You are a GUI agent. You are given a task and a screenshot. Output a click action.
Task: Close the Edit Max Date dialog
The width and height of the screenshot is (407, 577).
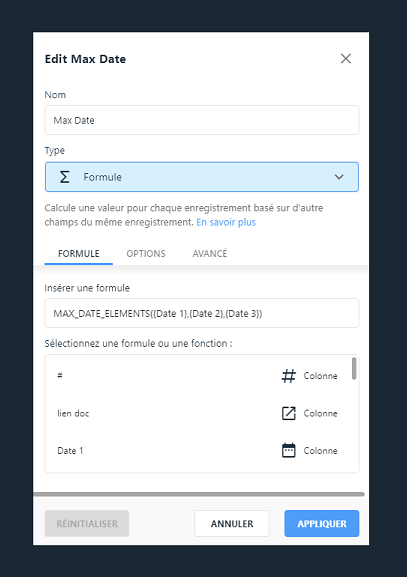(346, 59)
